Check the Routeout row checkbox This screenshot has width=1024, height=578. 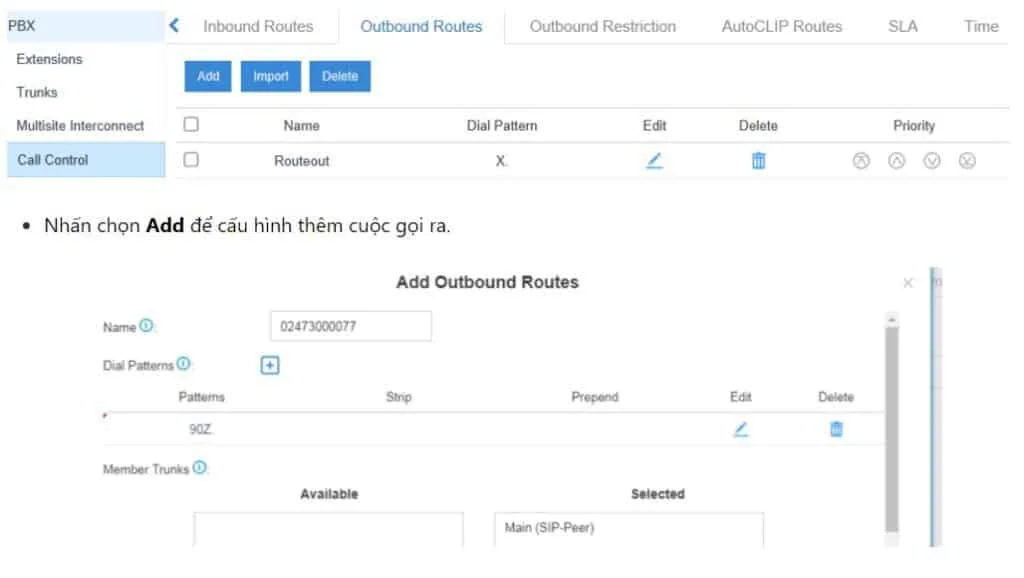point(191,160)
